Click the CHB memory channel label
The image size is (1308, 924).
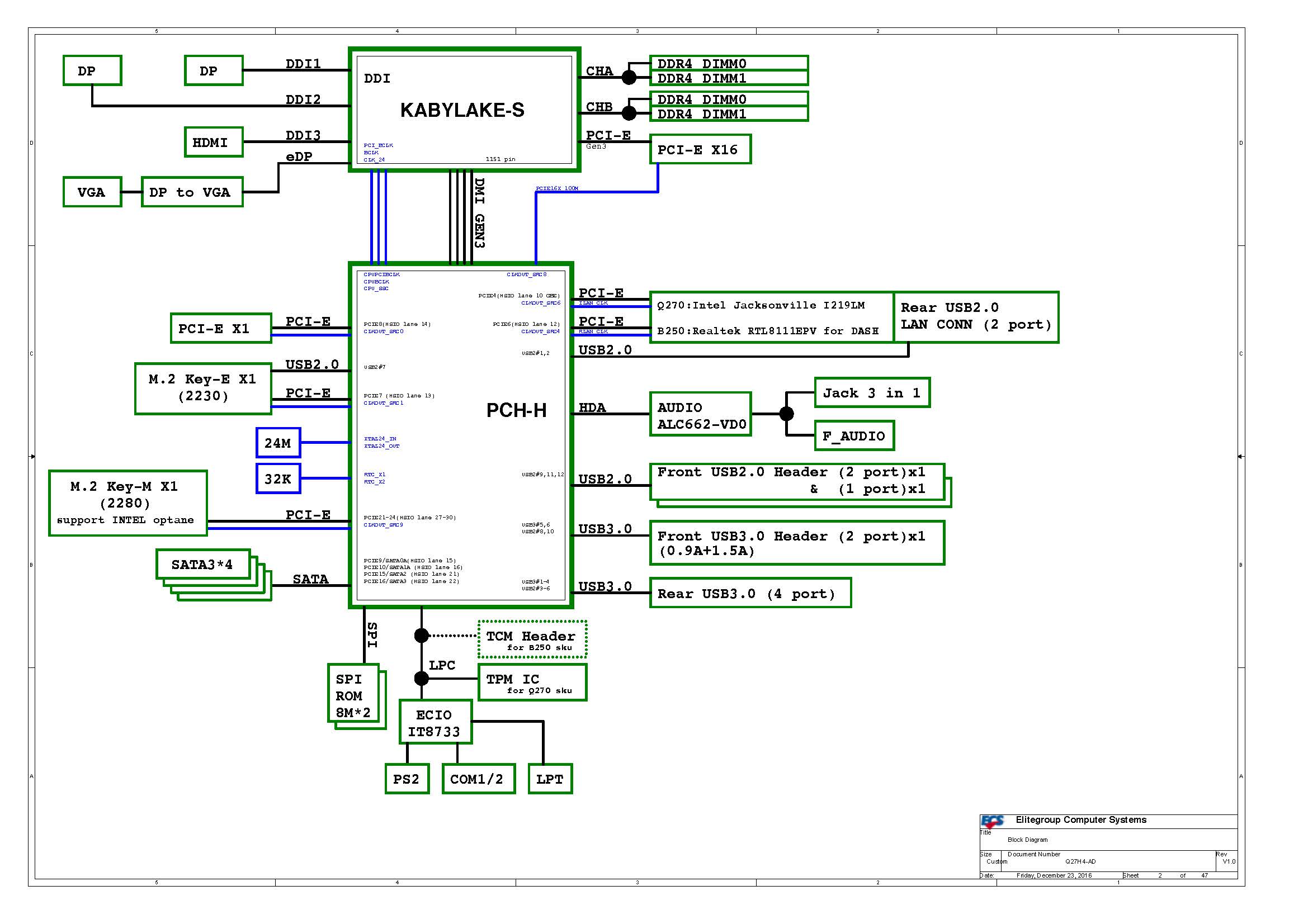coord(599,106)
